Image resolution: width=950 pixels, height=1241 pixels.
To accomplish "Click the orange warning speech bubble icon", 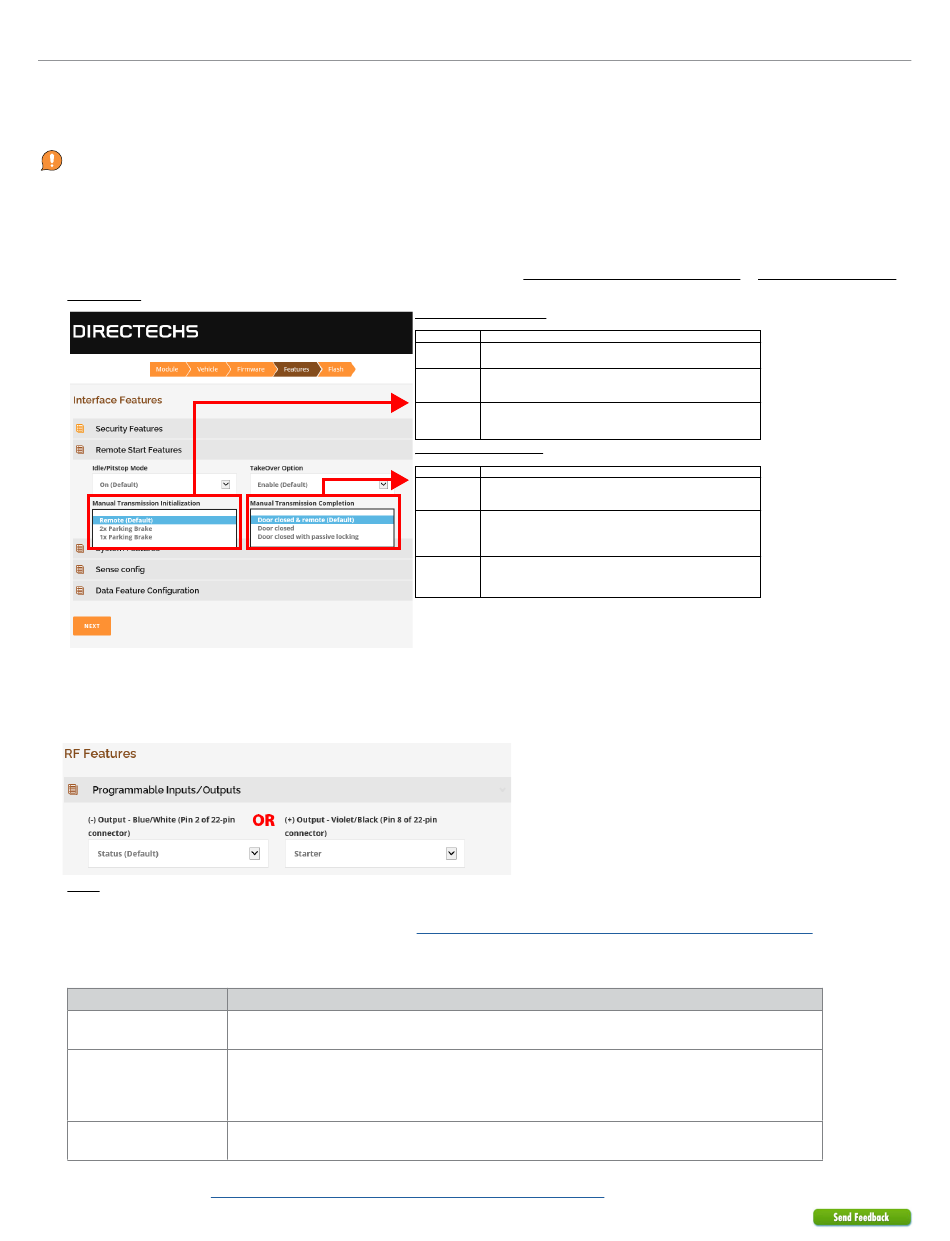I will click(x=52, y=160).
